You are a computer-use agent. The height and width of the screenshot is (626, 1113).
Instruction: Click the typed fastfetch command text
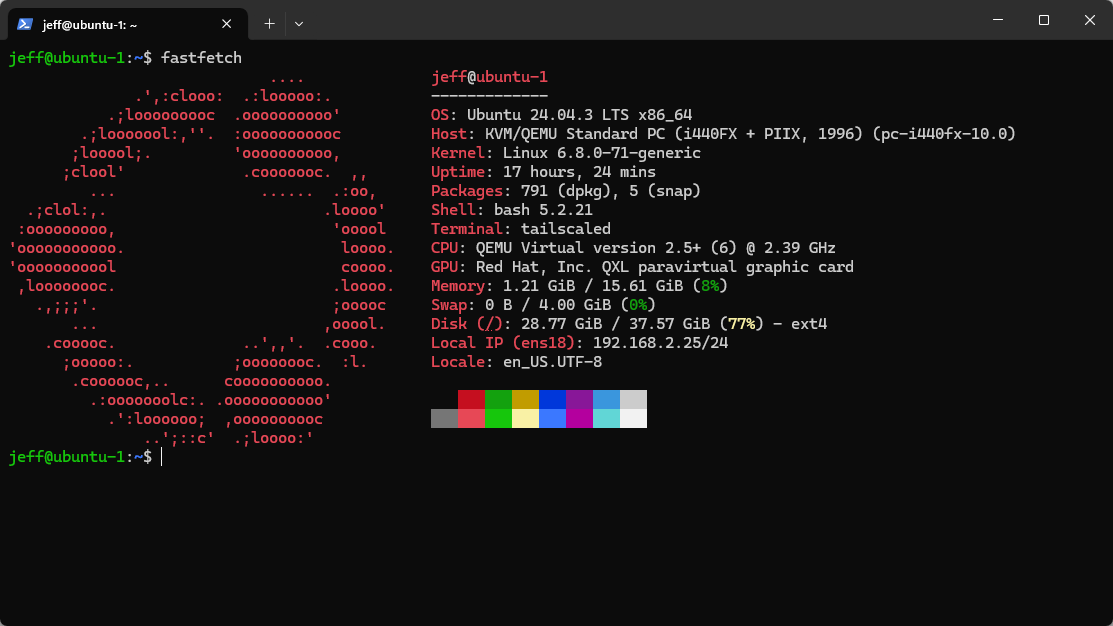click(x=201, y=58)
